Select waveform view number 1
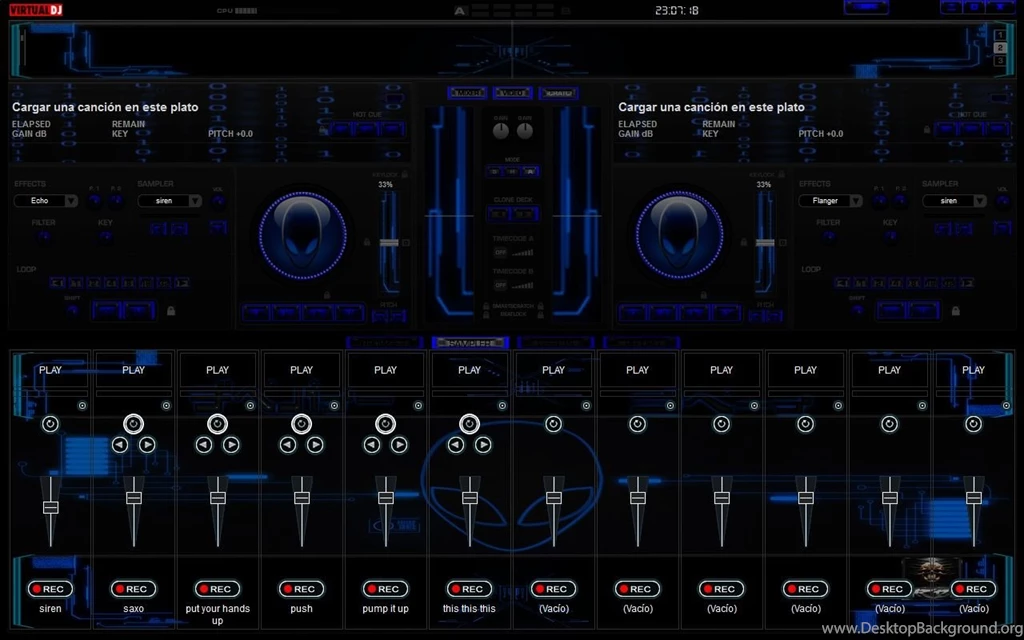 coord(1000,35)
